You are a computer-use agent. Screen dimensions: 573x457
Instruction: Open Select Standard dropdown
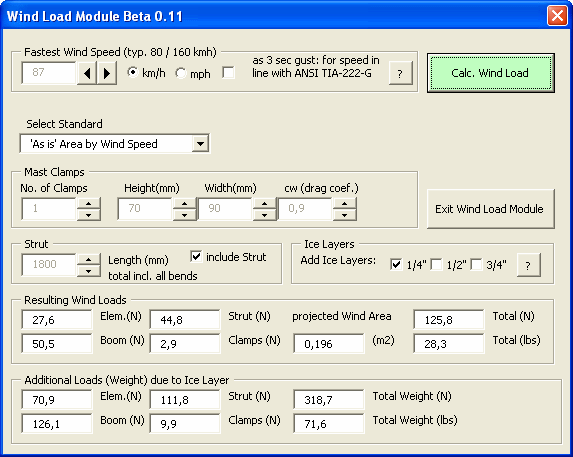(200, 144)
